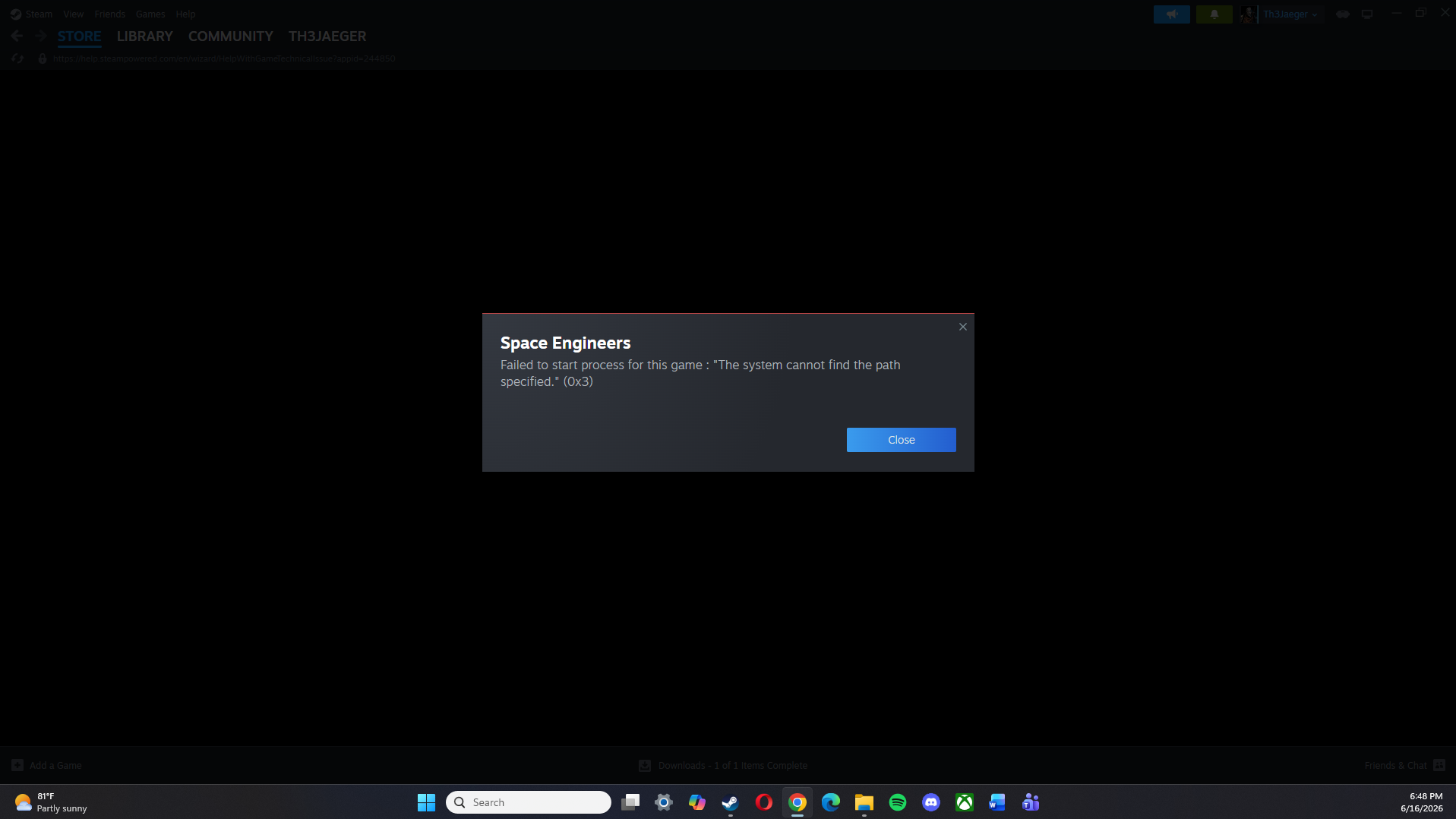Restore down the Steam window
This screenshot has height=819, width=1456.
(x=1420, y=13)
